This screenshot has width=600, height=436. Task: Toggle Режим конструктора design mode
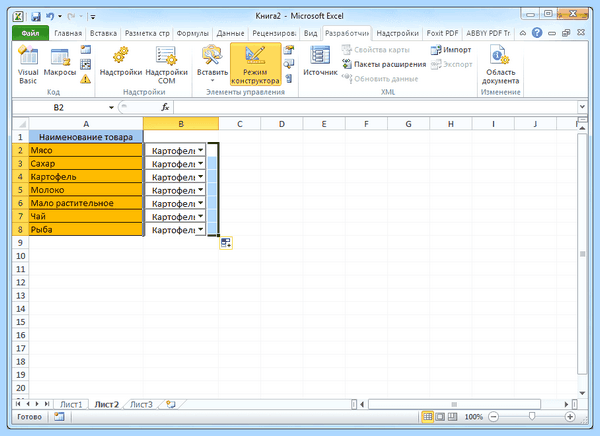click(255, 64)
